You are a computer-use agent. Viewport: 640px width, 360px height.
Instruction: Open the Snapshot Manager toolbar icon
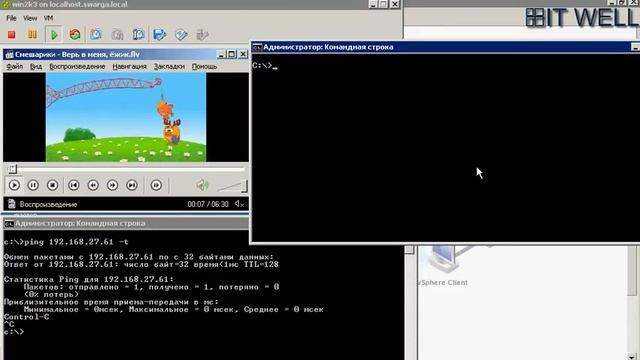(138, 35)
